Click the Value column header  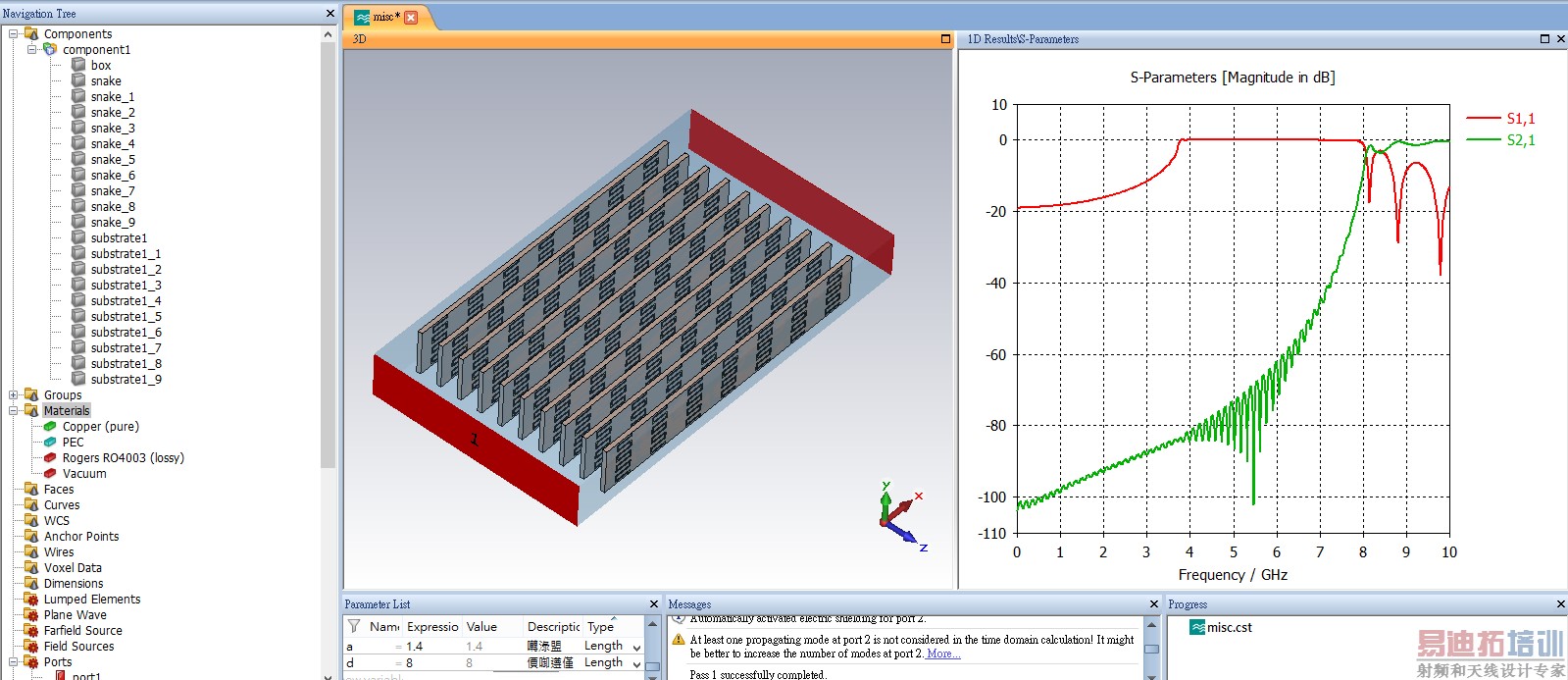click(x=492, y=626)
